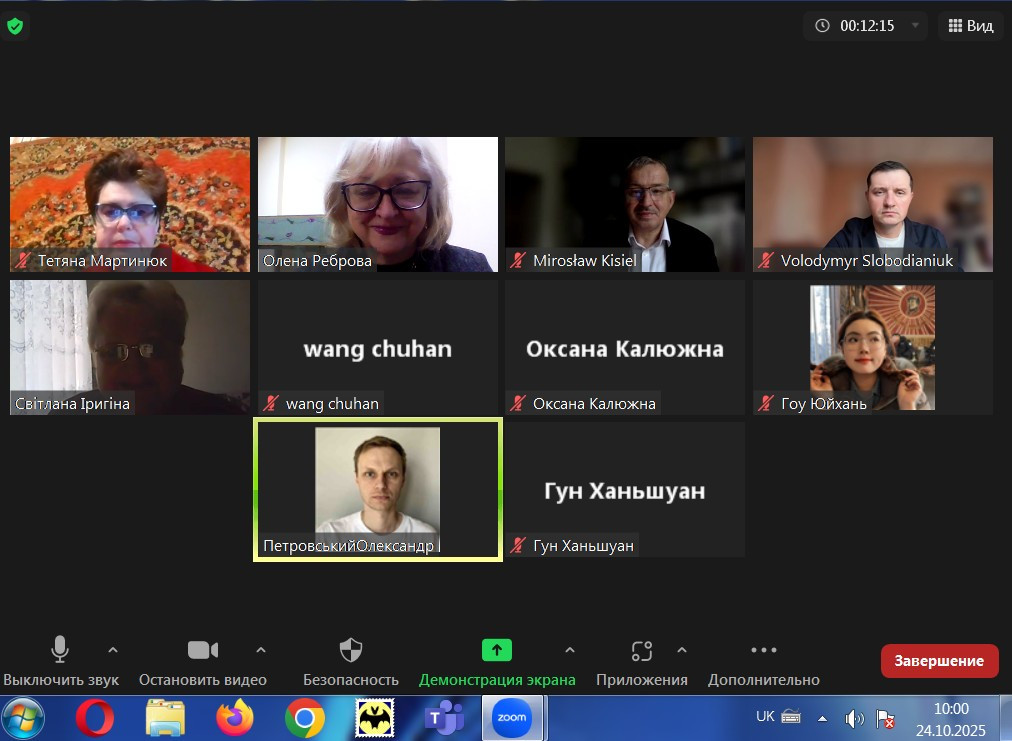Click muted mic icon beside Тетяна Мартинюк
Viewport: 1012px width, 741px height.
pyautogui.click(x=23, y=261)
